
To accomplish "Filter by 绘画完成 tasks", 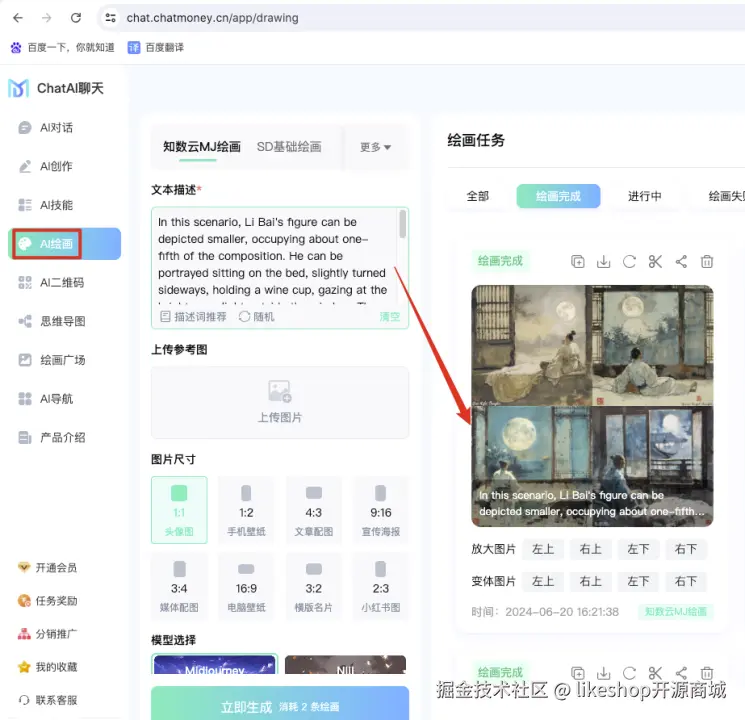I will [x=558, y=196].
